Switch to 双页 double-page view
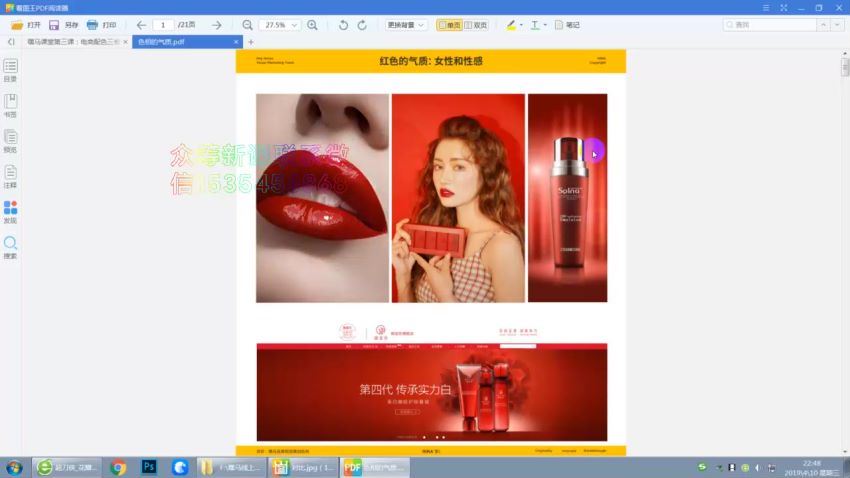Viewport: 850px width, 478px height. (475, 24)
